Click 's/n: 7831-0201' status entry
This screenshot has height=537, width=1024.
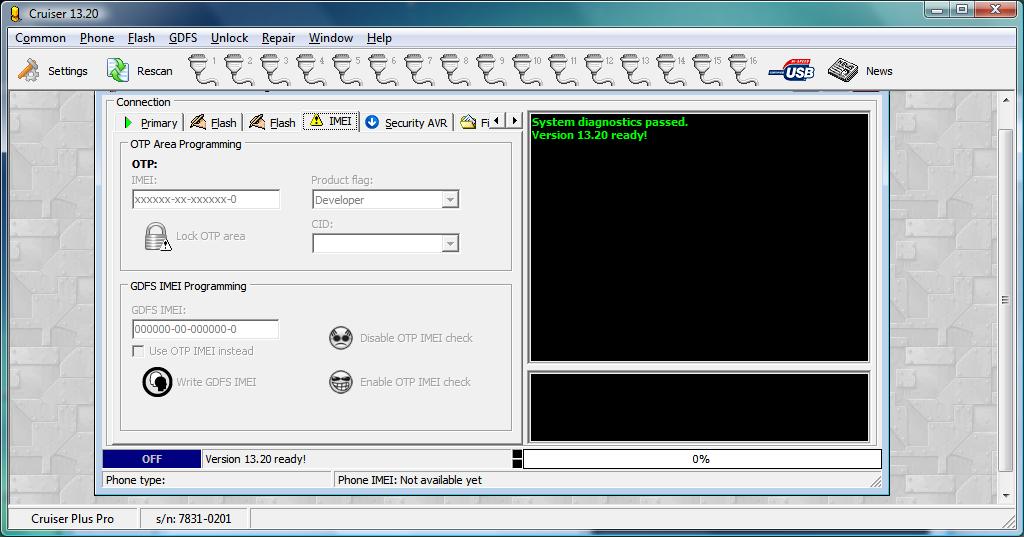tap(193, 519)
